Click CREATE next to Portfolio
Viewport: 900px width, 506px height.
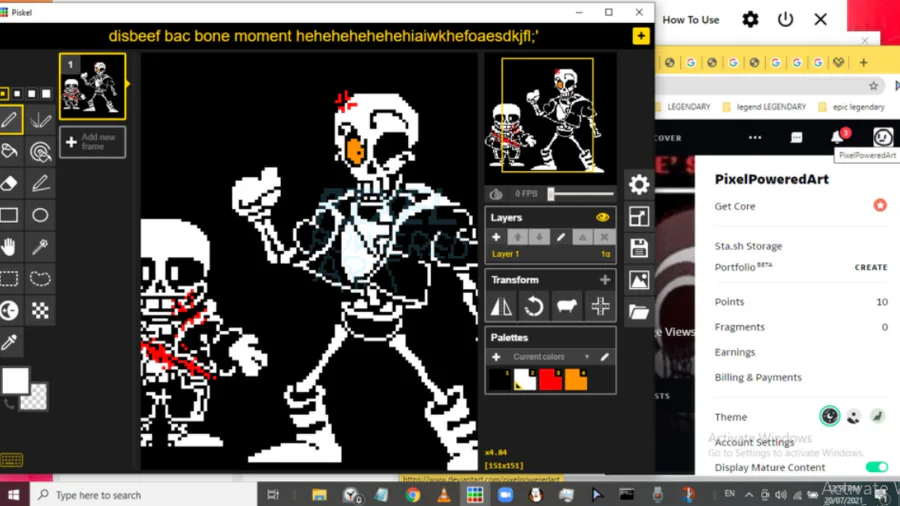871,267
